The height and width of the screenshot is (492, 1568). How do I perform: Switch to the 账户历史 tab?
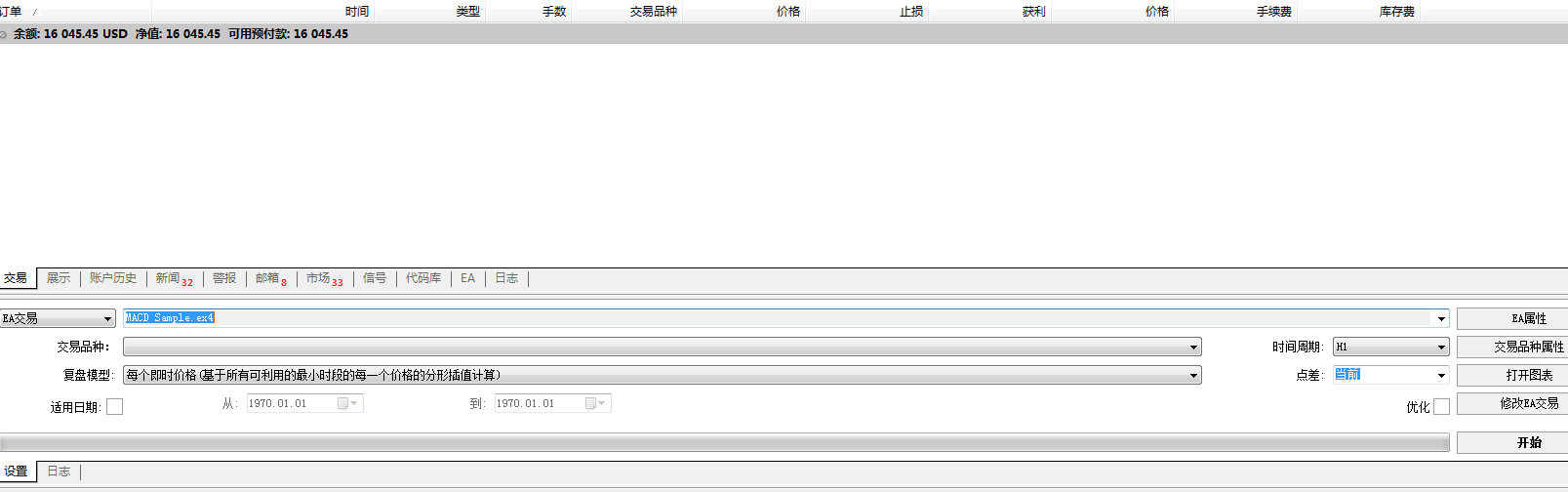113,278
